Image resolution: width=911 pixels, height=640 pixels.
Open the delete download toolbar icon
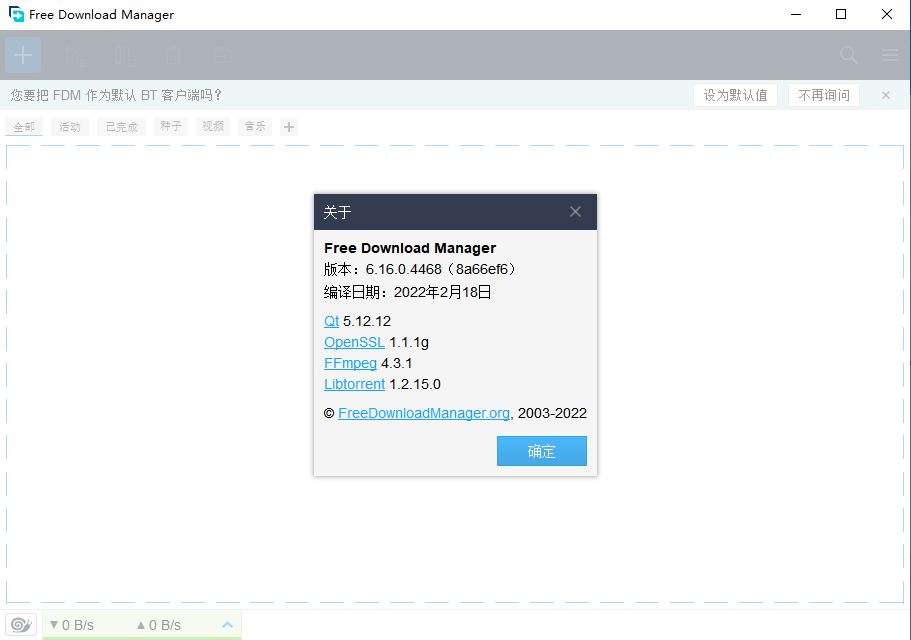[172, 55]
